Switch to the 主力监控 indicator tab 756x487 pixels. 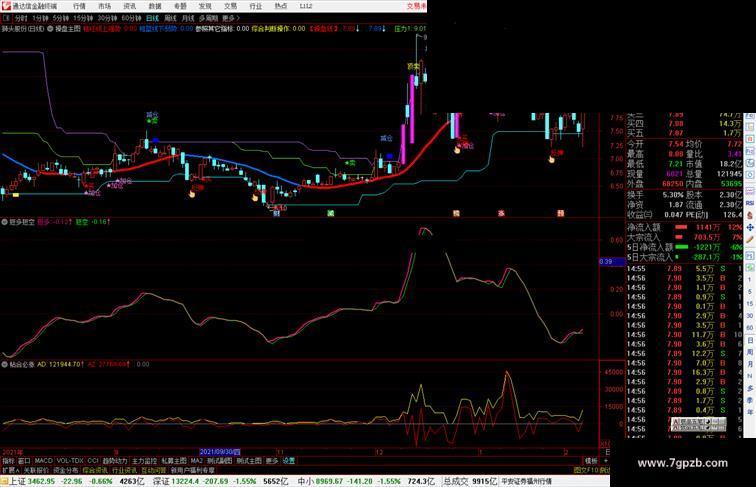point(145,461)
